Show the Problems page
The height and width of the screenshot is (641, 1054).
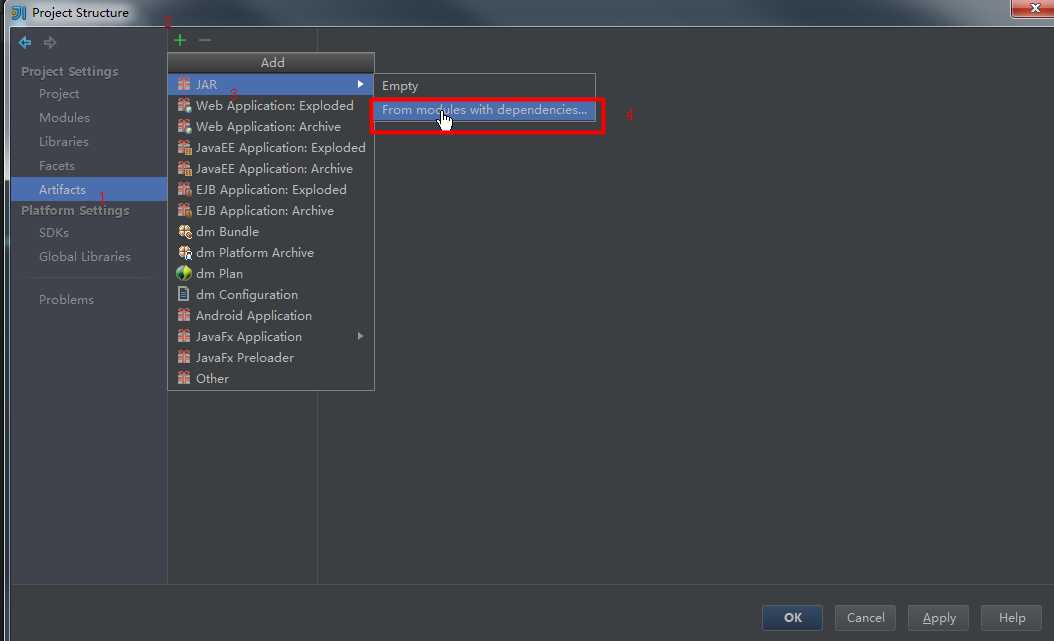pos(67,300)
